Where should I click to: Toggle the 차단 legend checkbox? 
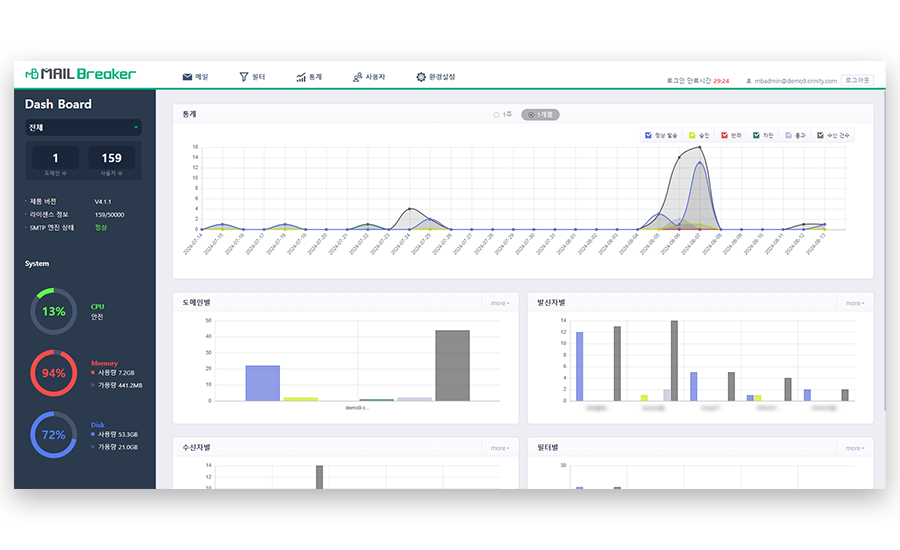pos(756,135)
